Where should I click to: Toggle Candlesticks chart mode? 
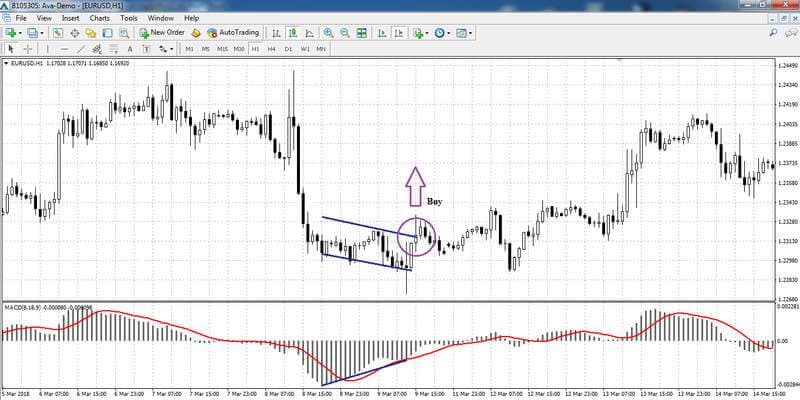(x=293, y=33)
